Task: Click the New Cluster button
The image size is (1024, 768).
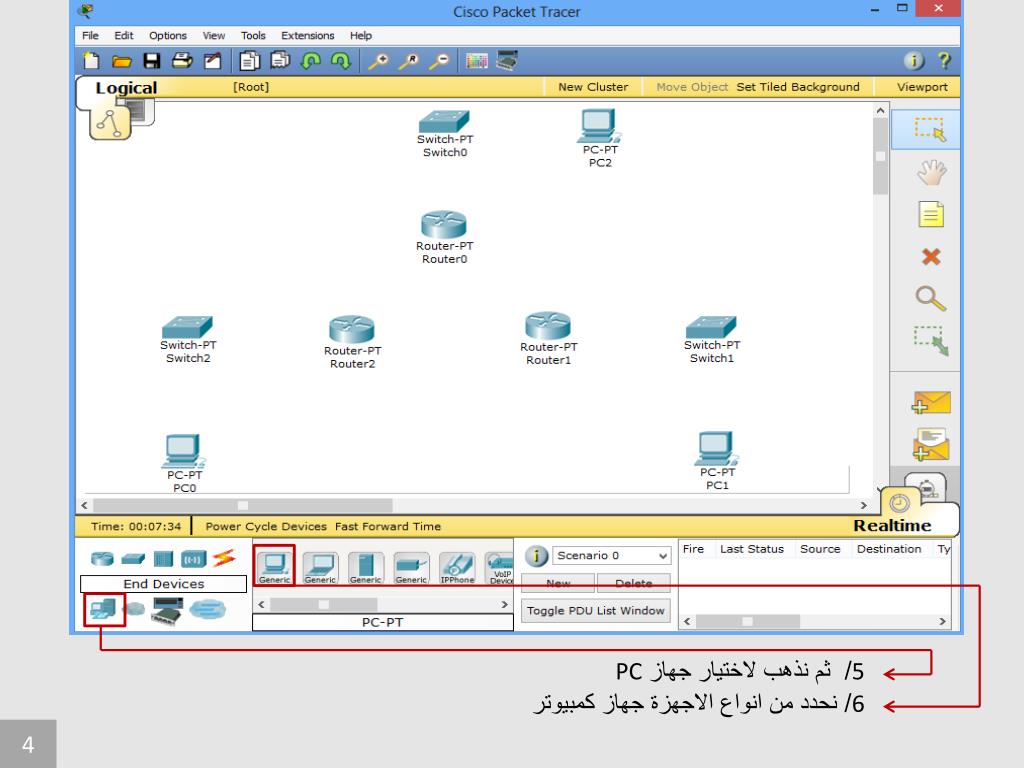Action: (x=593, y=87)
